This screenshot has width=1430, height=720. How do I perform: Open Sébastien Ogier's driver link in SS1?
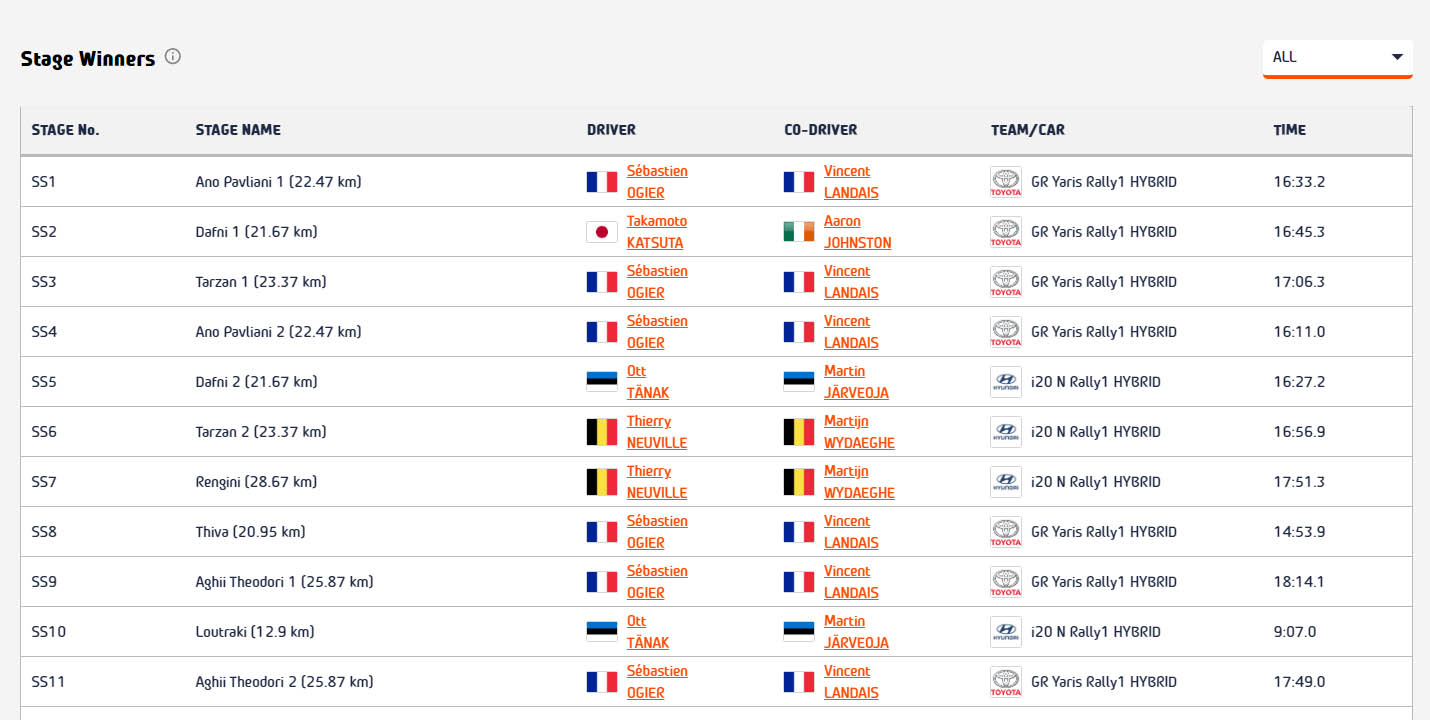pos(657,182)
